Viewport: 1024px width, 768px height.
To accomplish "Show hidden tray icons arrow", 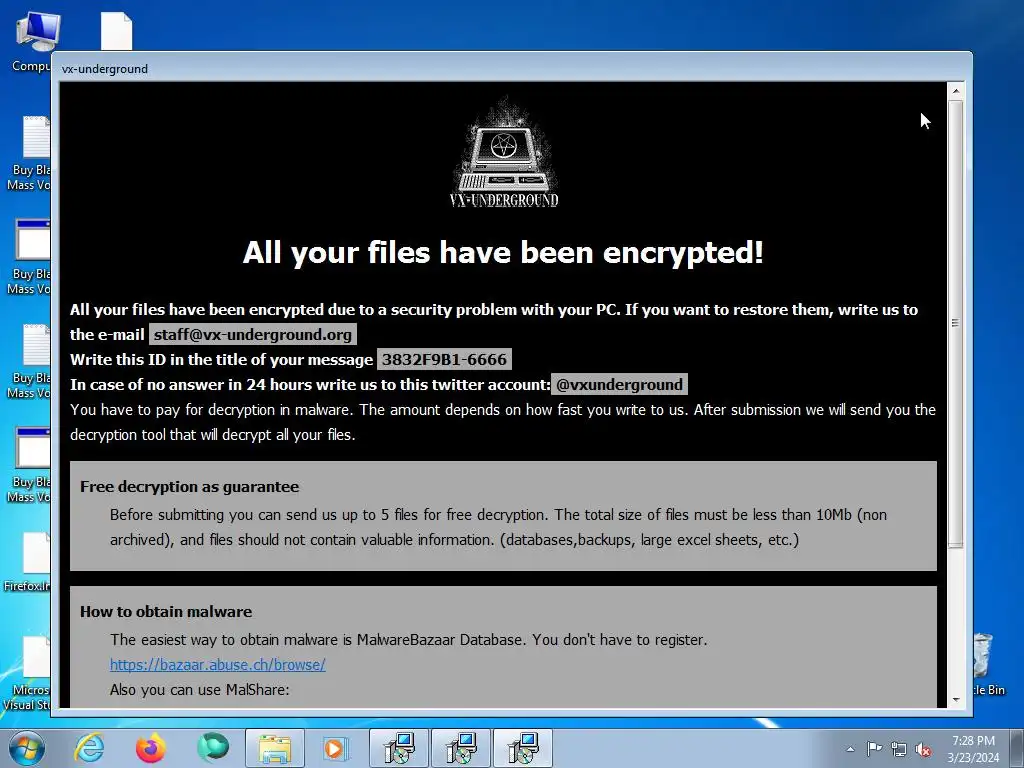I will pos(850,749).
